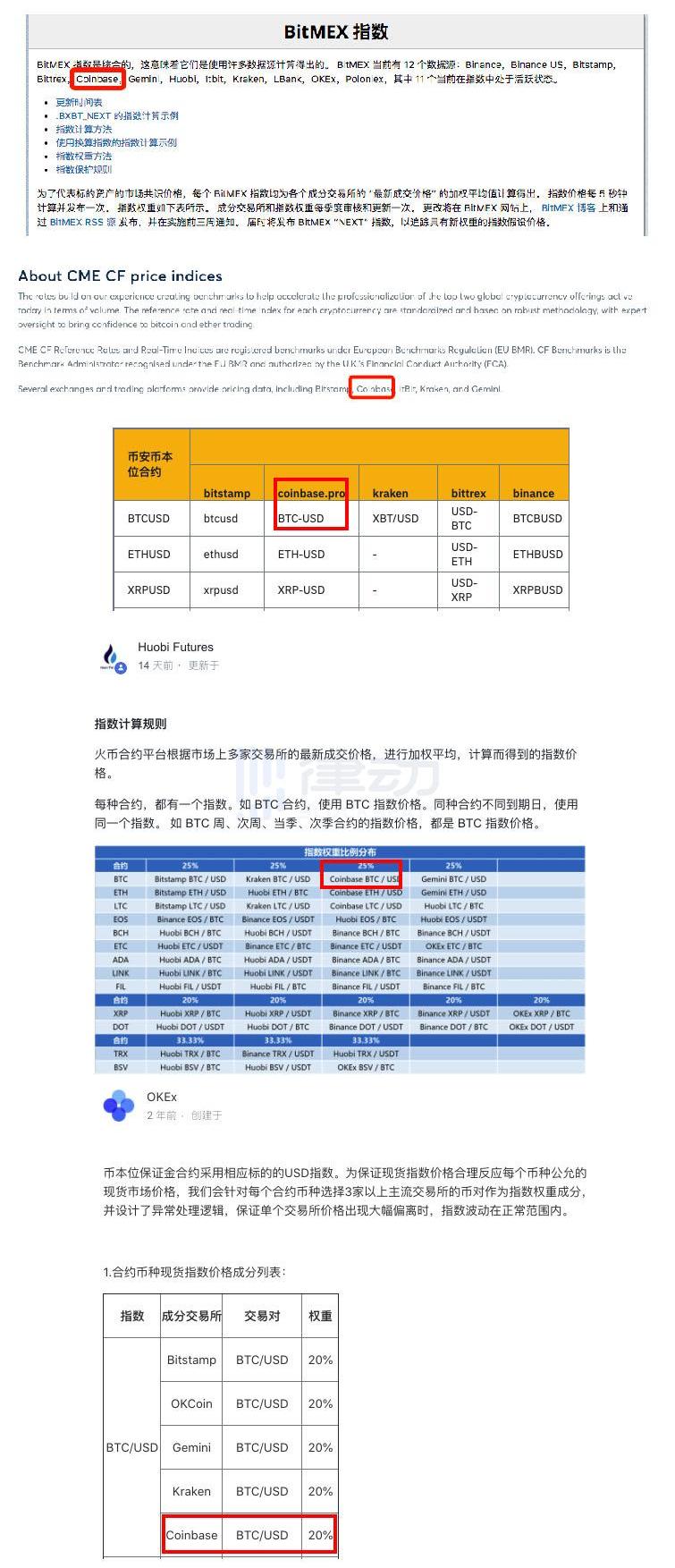
Task: Click the ETHUSD row label
Action: coord(148,554)
